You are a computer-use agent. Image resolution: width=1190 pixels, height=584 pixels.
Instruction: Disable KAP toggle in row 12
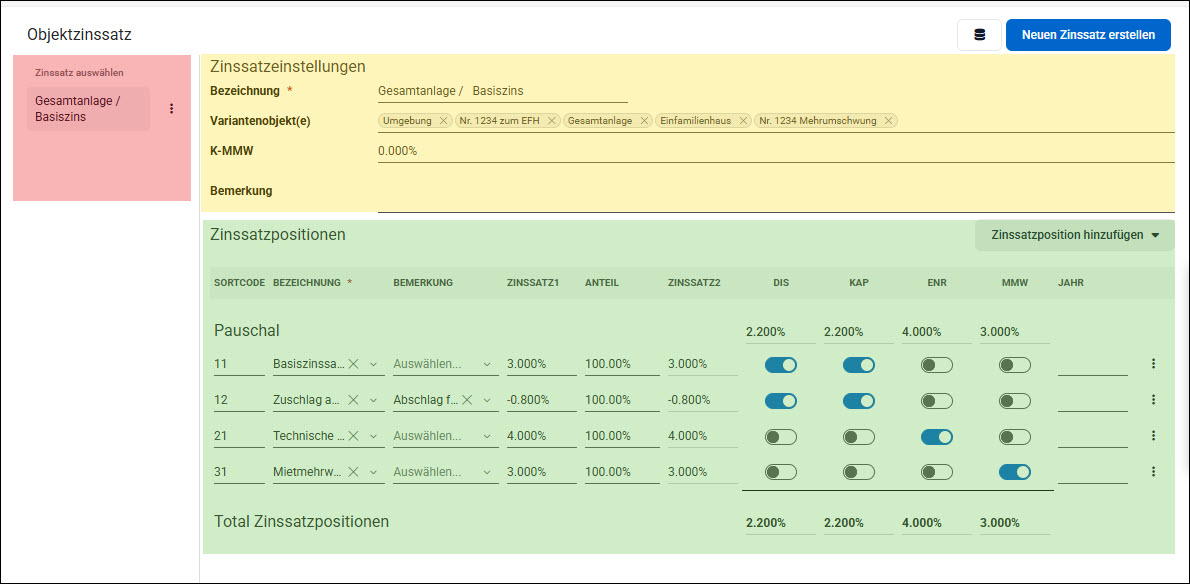pyautogui.click(x=859, y=400)
